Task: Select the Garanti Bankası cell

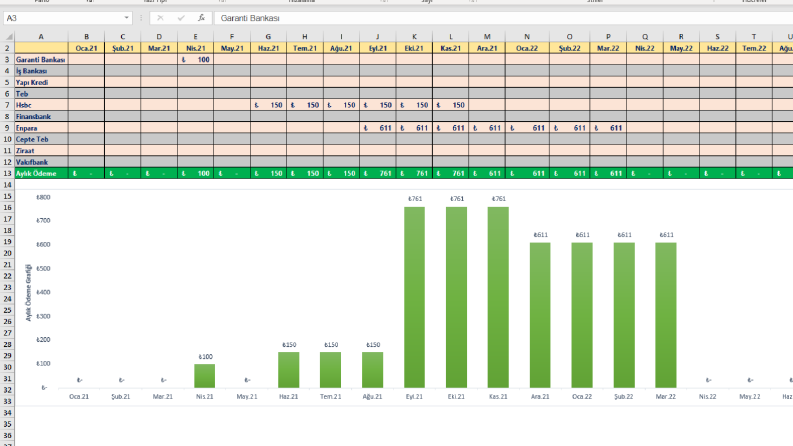Action: (x=41, y=60)
